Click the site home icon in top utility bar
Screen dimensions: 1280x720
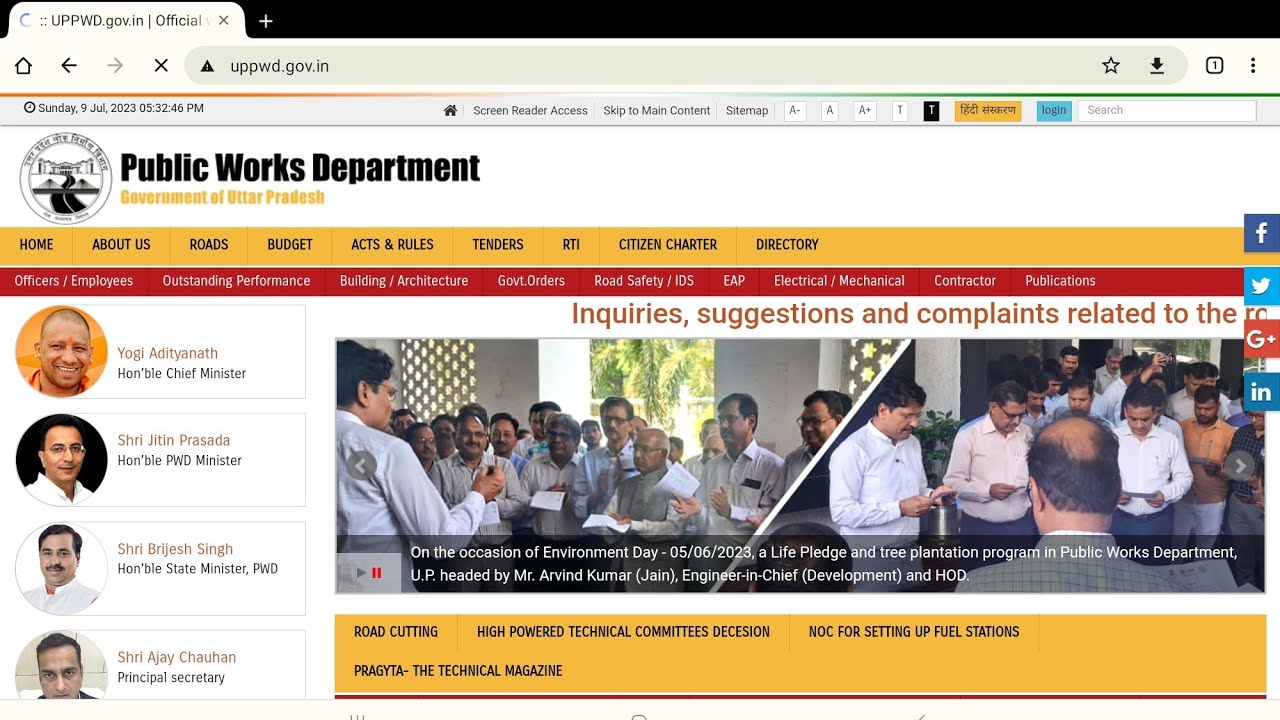tap(450, 111)
